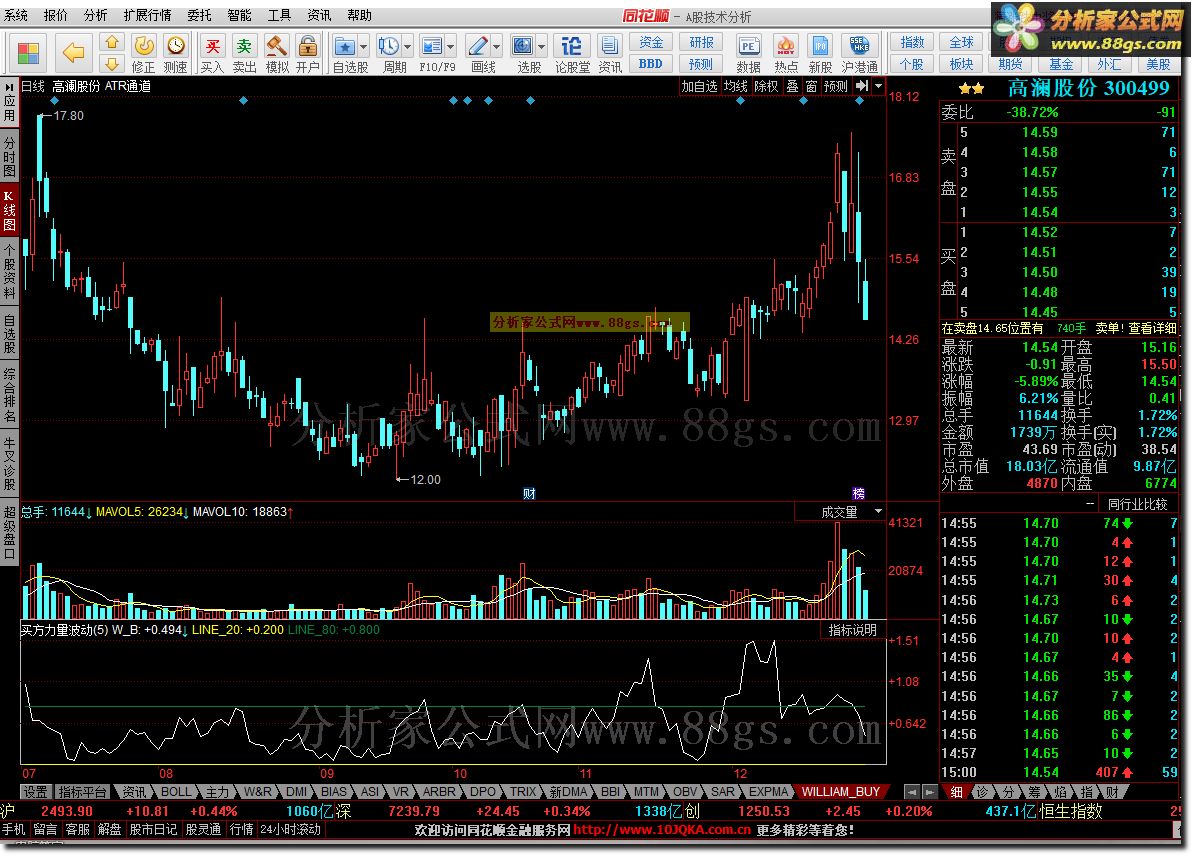Toggle the chart 预测 option
Screen dimensions: 1193x855
[836, 87]
